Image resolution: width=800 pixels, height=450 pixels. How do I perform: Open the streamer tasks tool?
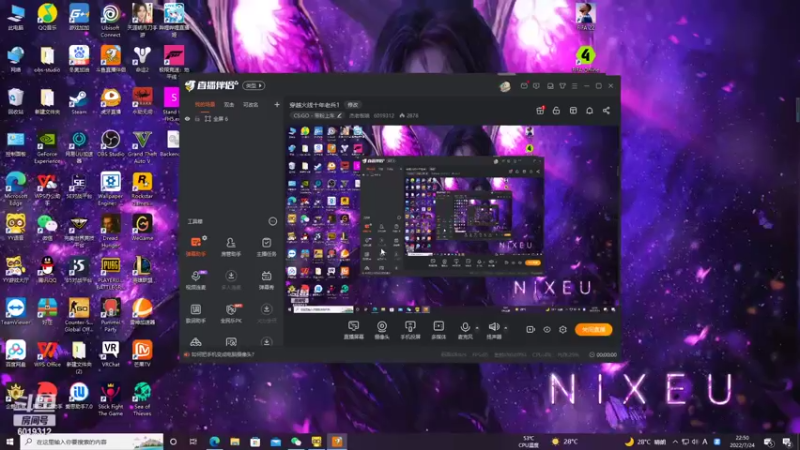pyautogui.click(x=266, y=246)
